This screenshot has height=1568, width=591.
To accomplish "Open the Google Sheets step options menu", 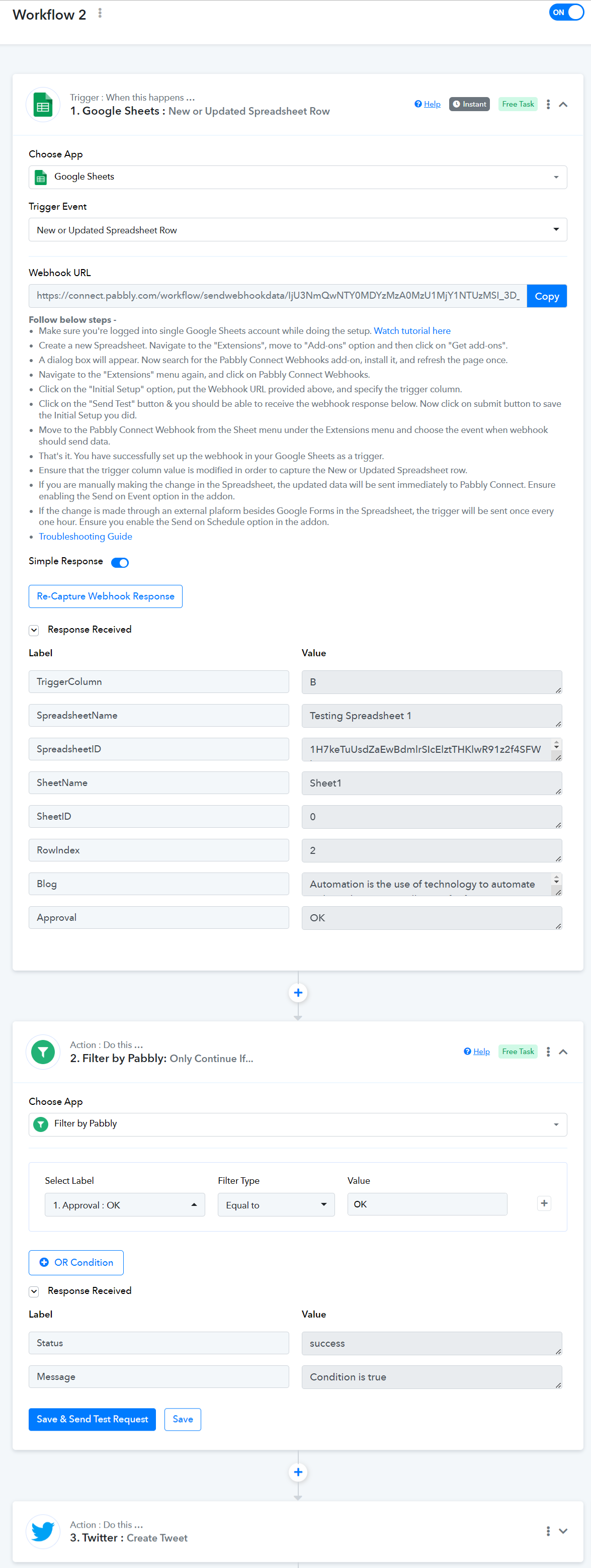I will pyautogui.click(x=548, y=104).
